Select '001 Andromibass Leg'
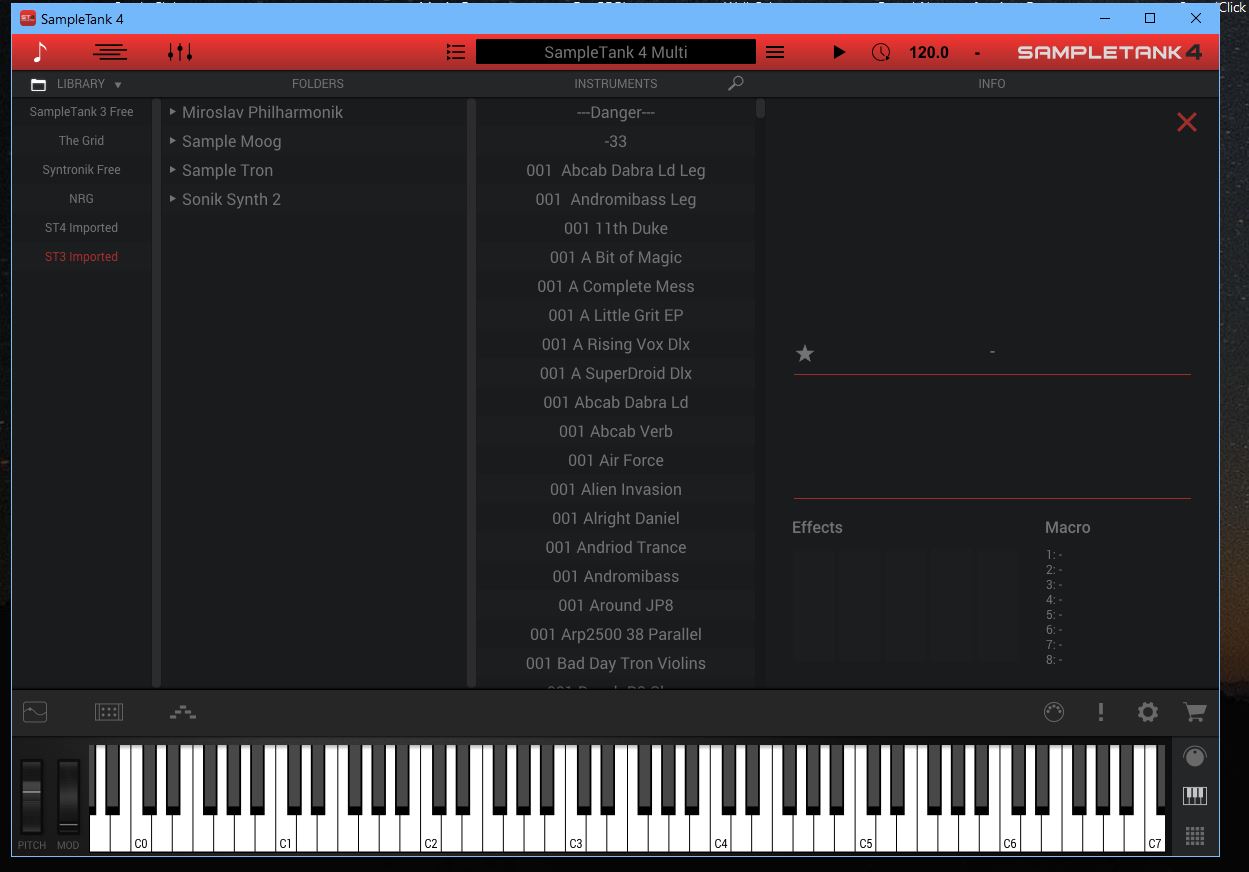The width and height of the screenshot is (1249, 872). coord(616,199)
